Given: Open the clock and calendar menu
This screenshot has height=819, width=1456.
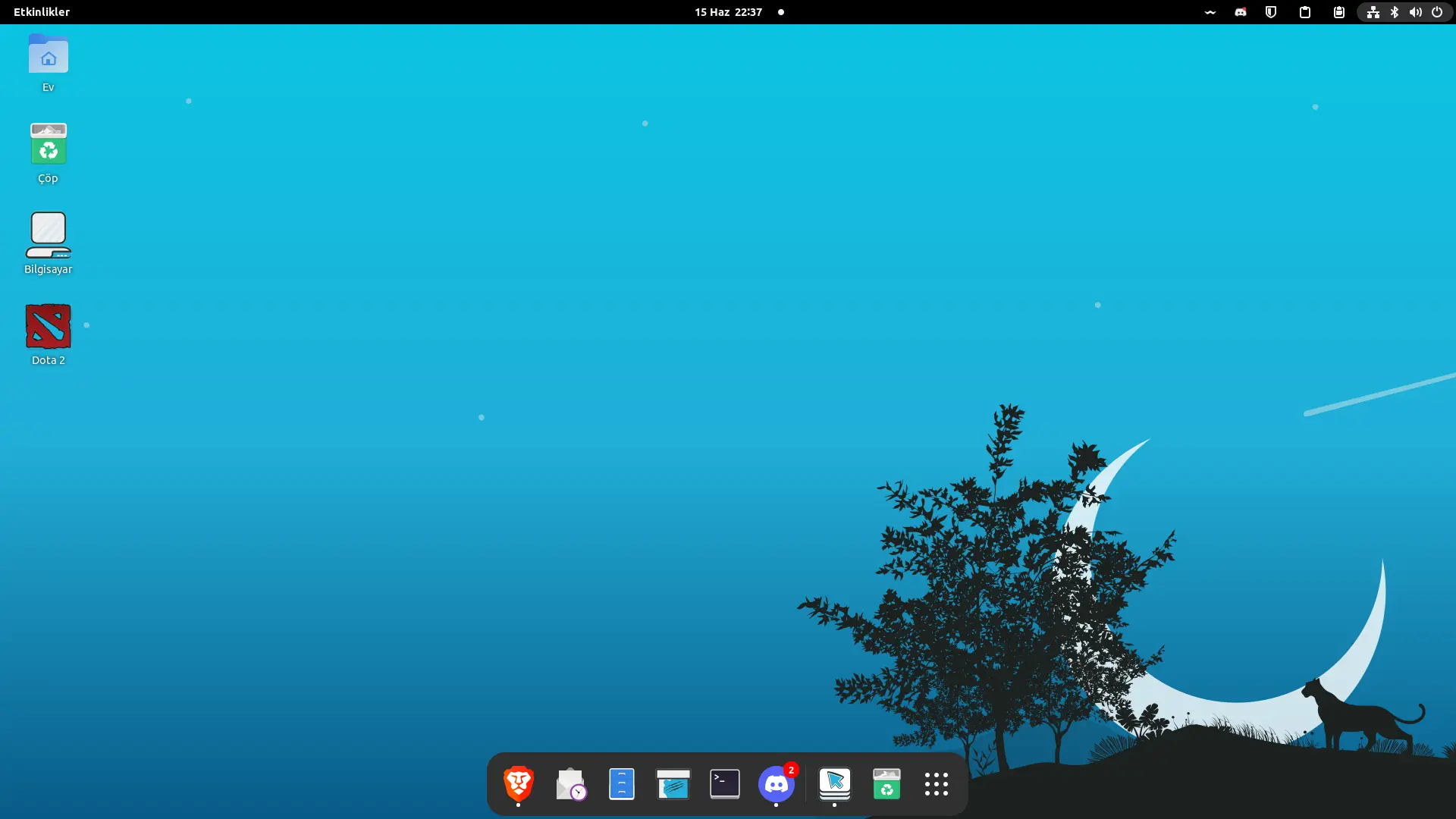Looking at the screenshot, I should [728, 12].
